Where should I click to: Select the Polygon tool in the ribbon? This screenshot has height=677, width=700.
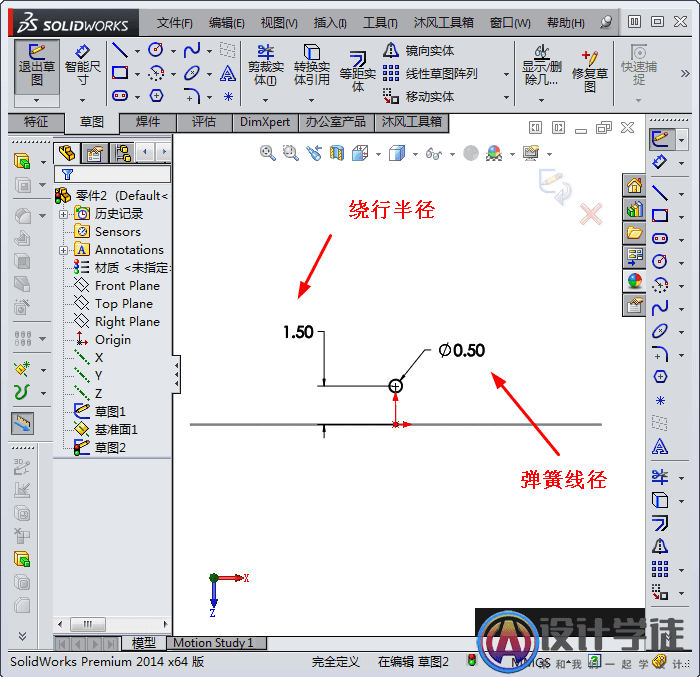(156, 96)
